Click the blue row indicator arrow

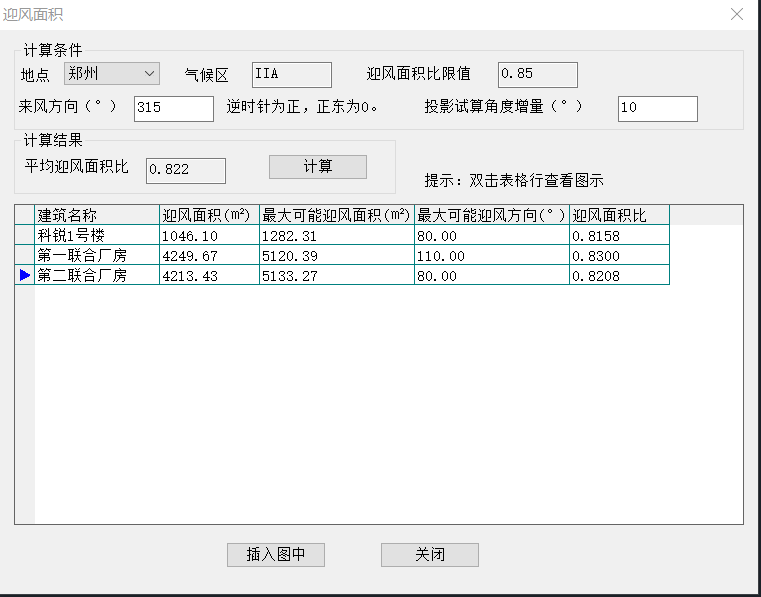[x=25, y=275]
